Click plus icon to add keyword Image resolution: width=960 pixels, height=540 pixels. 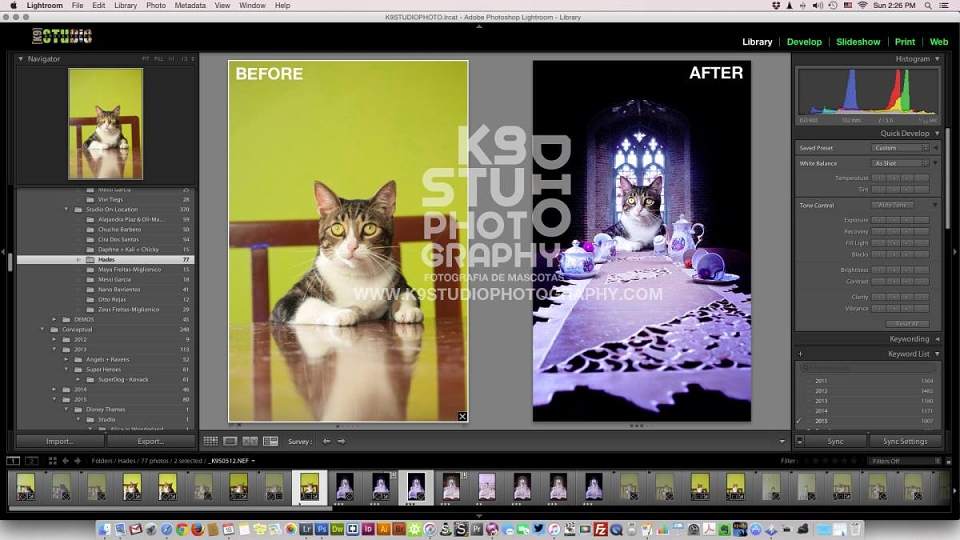point(800,354)
